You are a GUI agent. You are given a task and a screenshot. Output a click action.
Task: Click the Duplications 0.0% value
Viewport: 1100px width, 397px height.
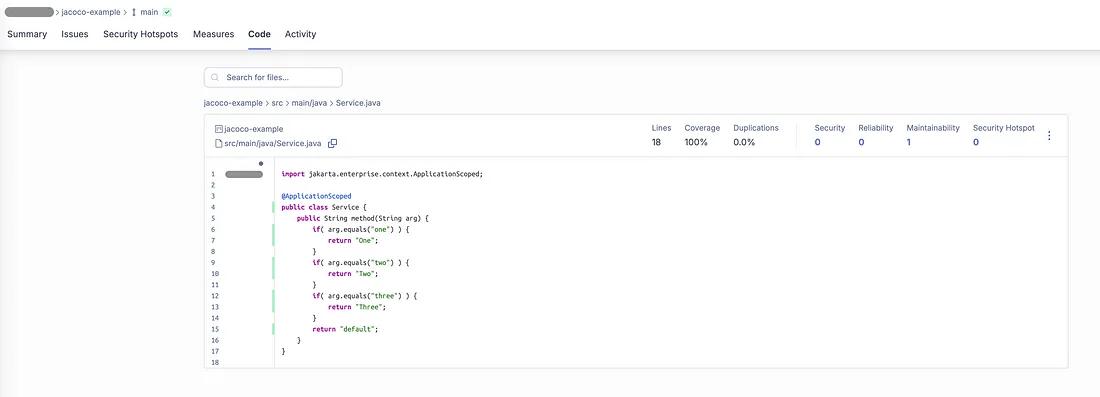tap(744, 142)
